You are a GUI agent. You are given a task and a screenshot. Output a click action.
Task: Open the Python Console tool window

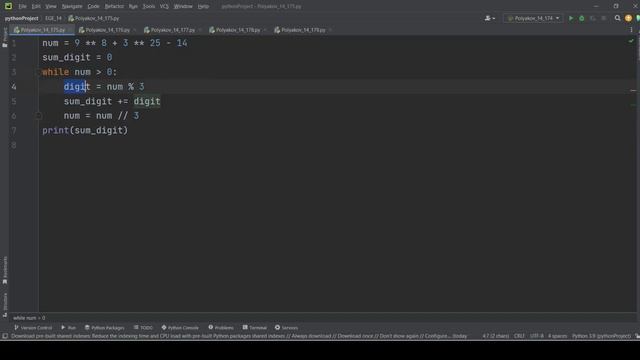coord(180,327)
